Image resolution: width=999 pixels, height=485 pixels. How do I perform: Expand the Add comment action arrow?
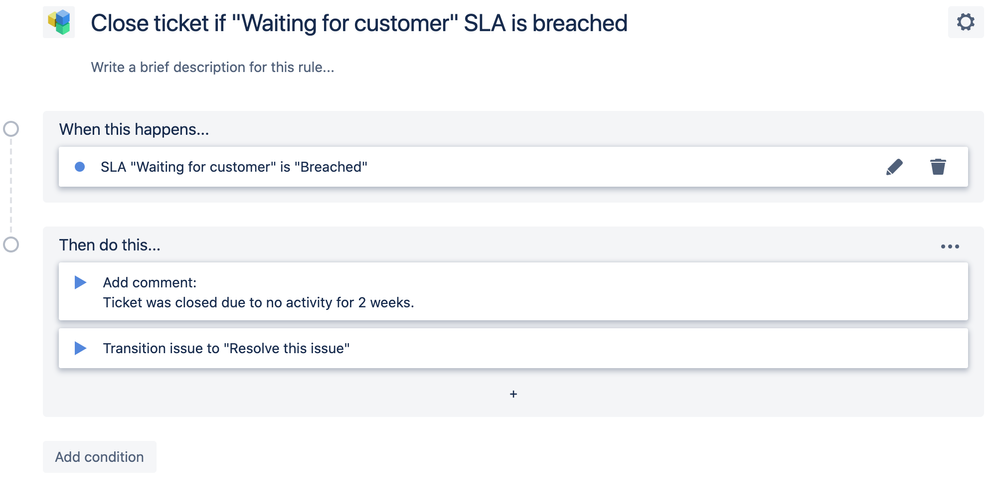[x=80, y=282]
